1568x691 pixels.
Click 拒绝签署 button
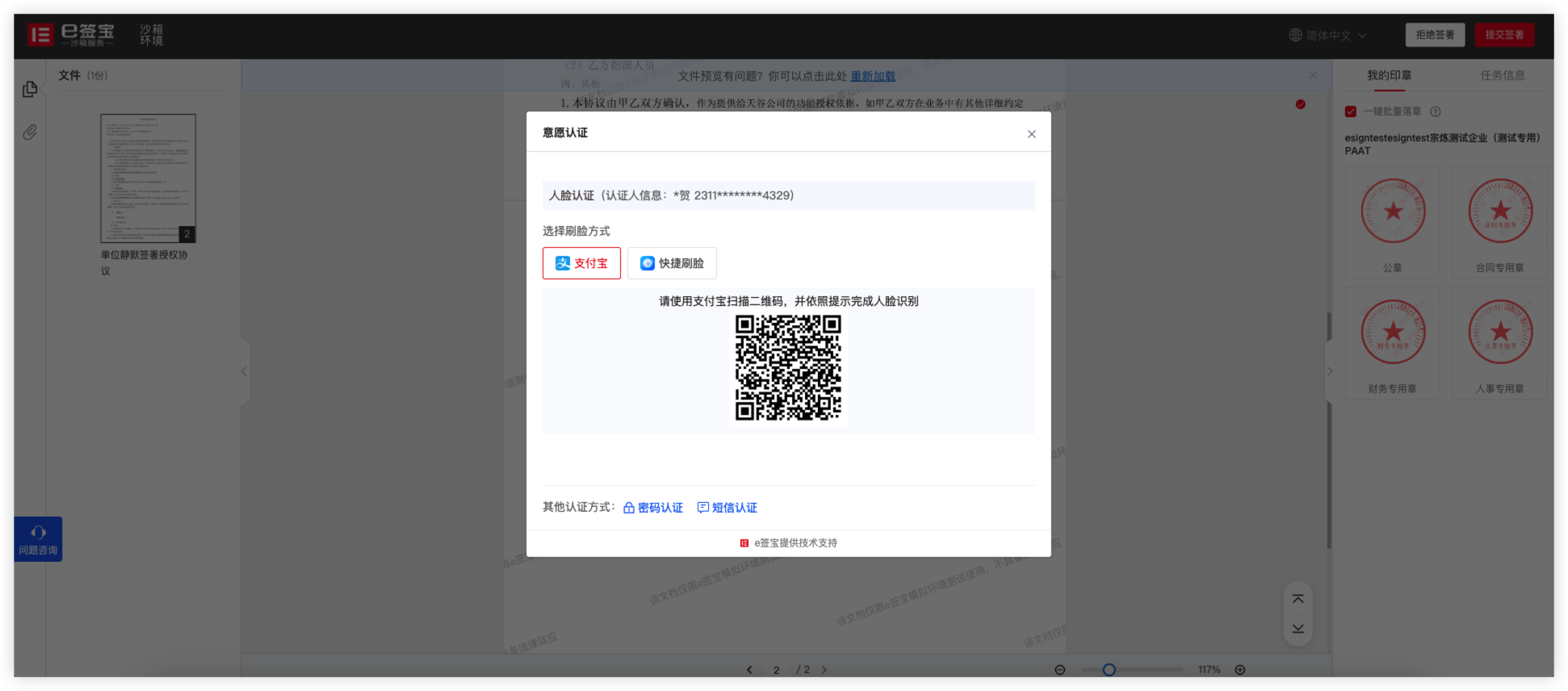pos(1435,35)
